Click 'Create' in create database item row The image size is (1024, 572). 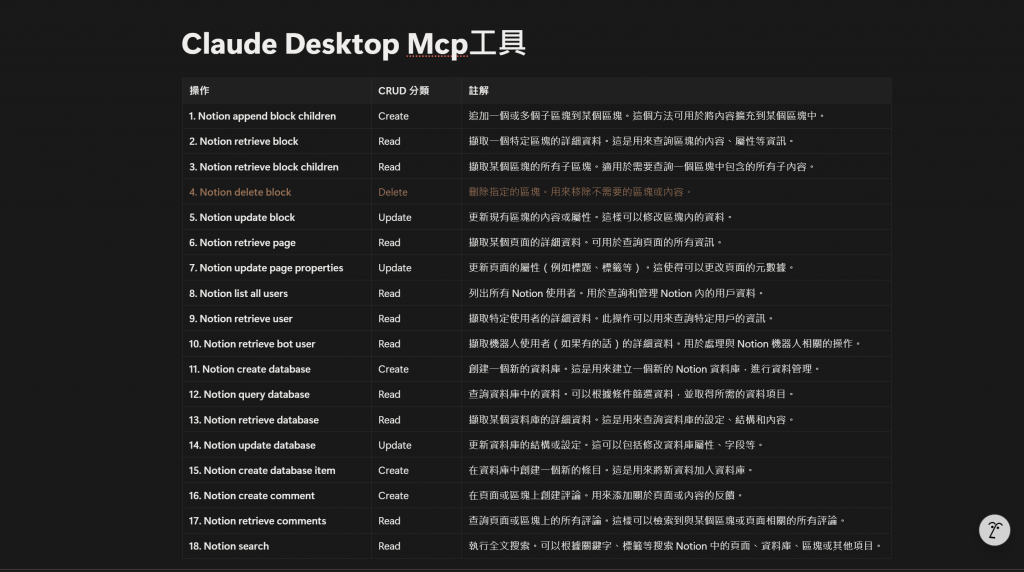point(393,470)
